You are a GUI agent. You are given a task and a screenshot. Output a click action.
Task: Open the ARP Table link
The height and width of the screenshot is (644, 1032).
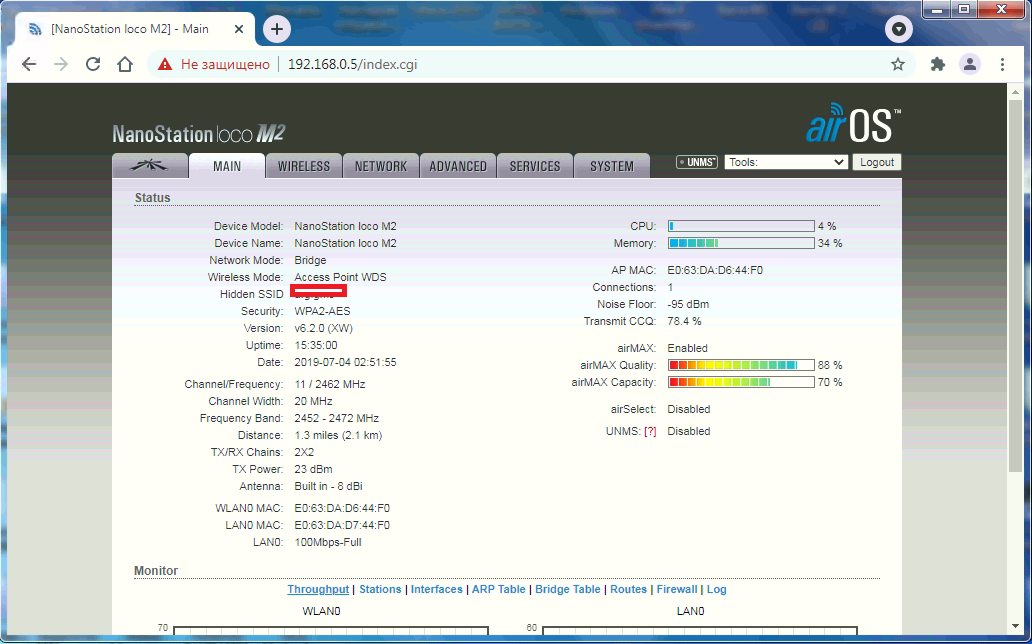tap(498, 589)
